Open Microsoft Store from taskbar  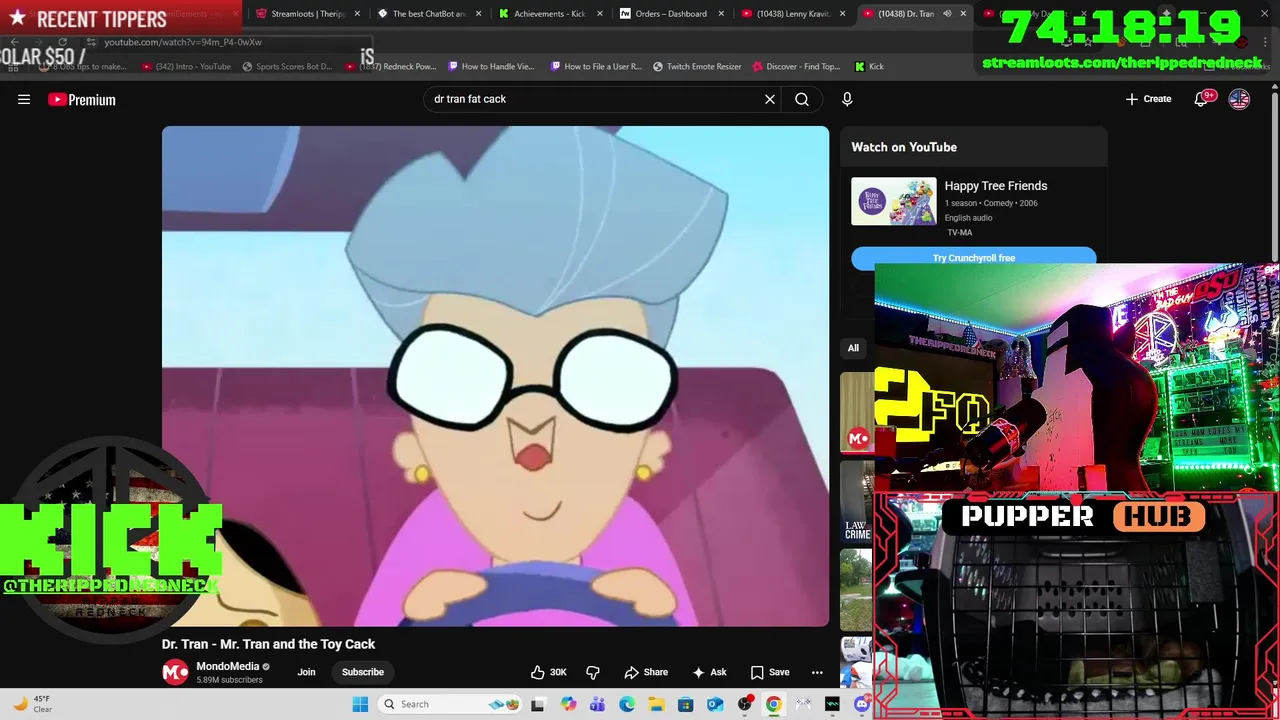[x=686, y=704]
